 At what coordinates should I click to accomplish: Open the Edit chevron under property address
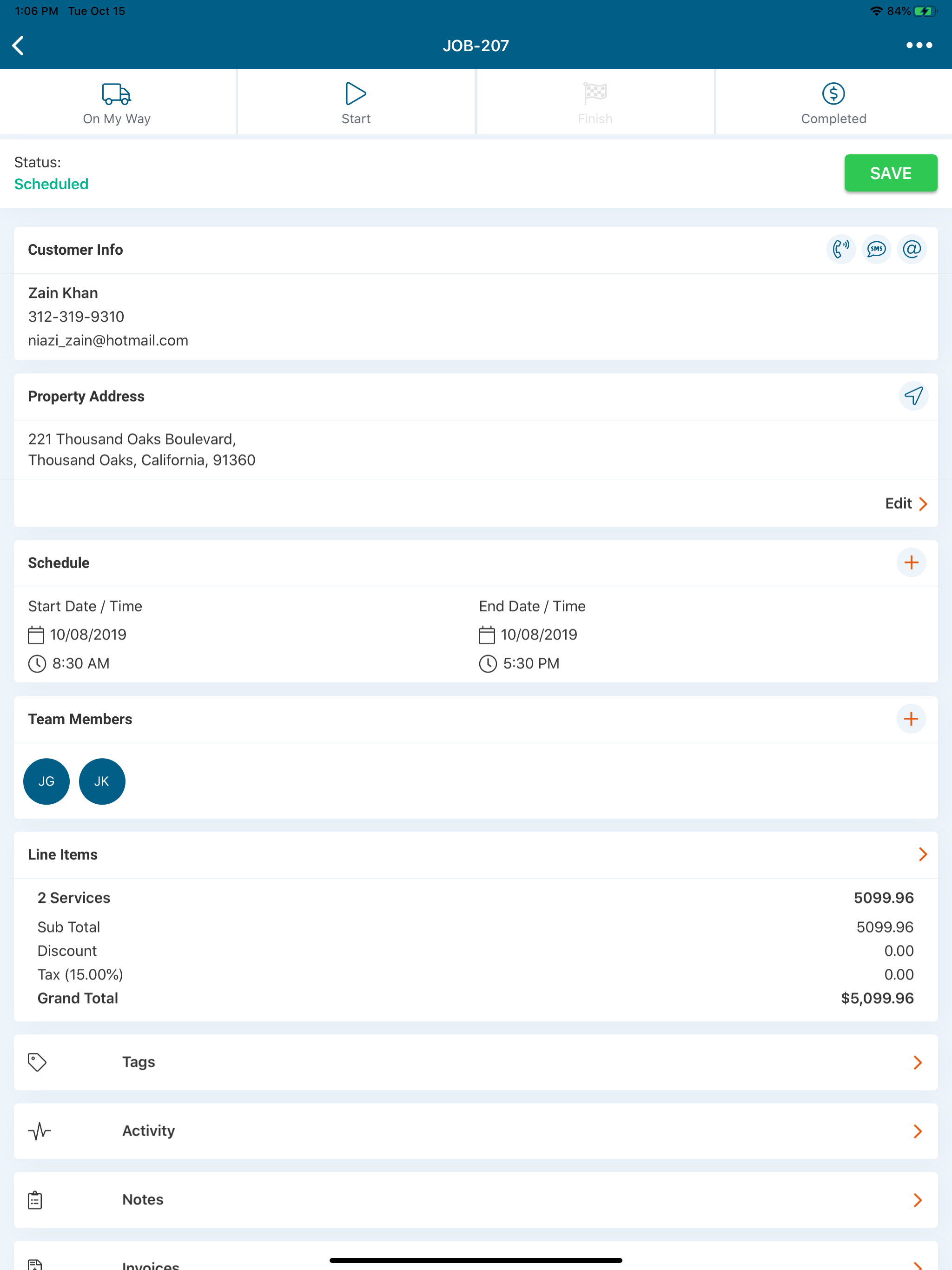point(923,503)
